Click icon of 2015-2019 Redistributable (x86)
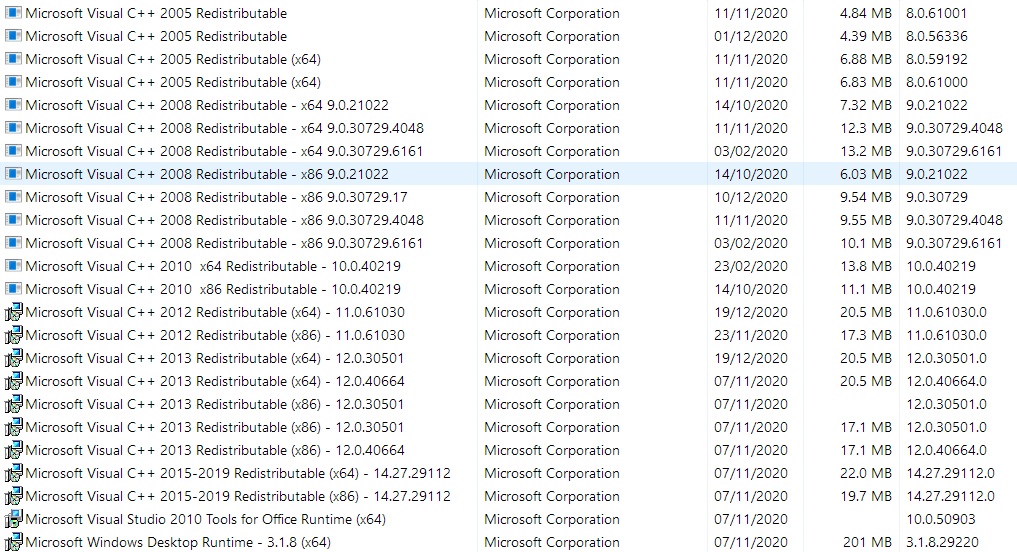This screenshot has width=1017, height=552. pos(13,496)
